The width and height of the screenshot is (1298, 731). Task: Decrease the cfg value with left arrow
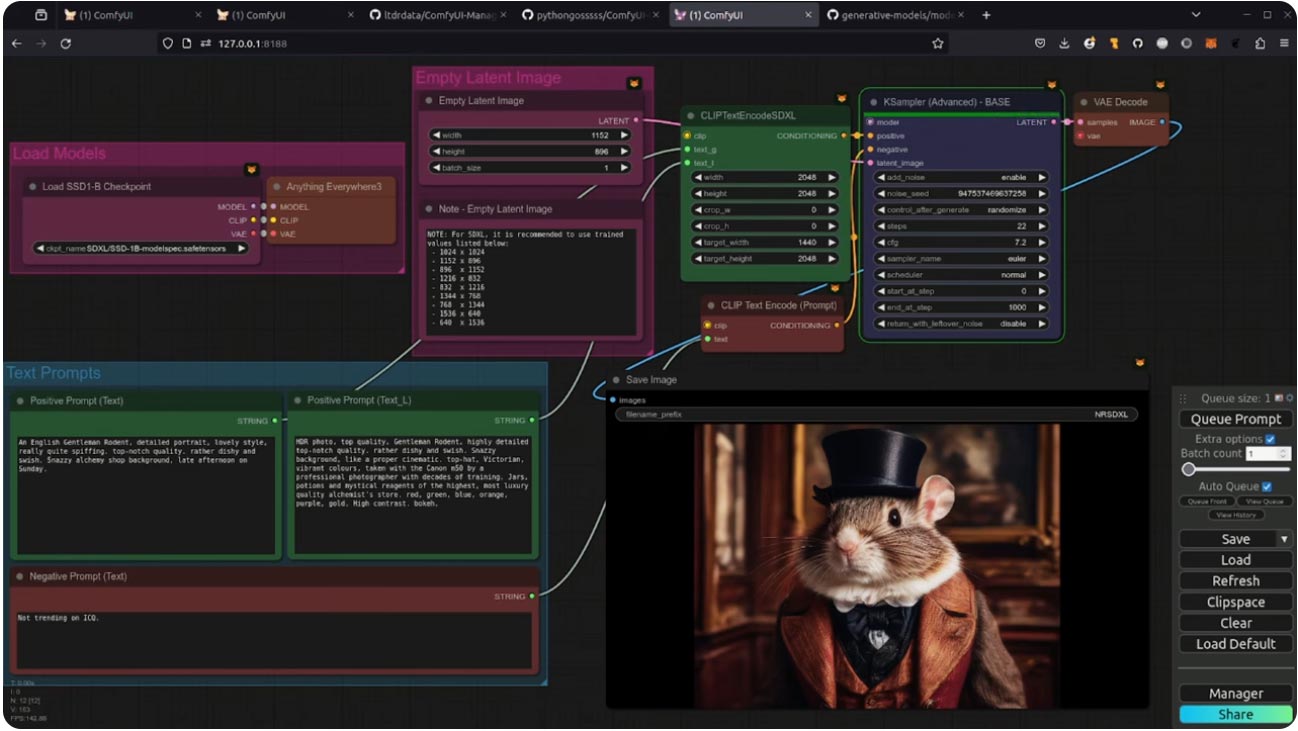point(882,243)
